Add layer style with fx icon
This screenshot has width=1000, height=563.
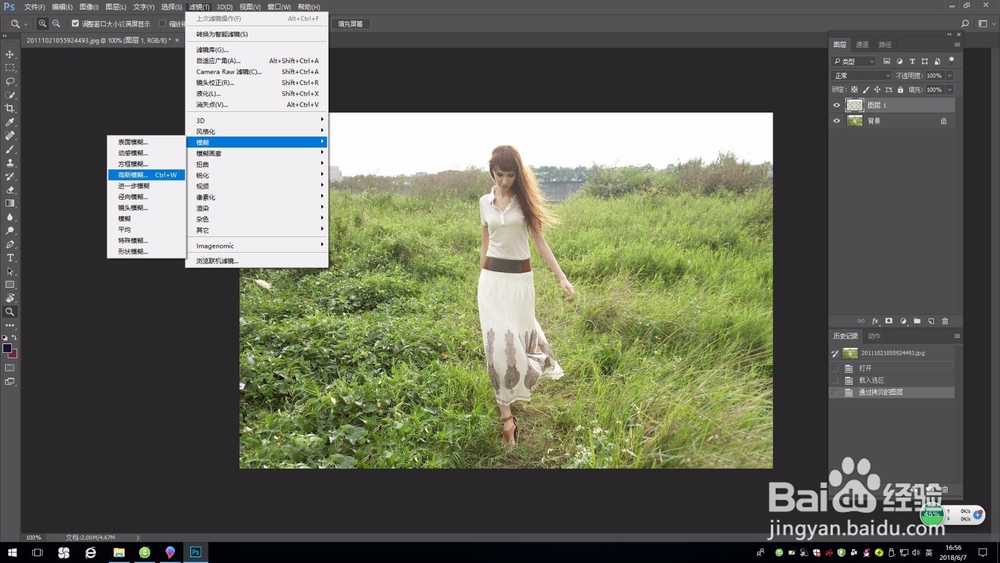[875, 321]
